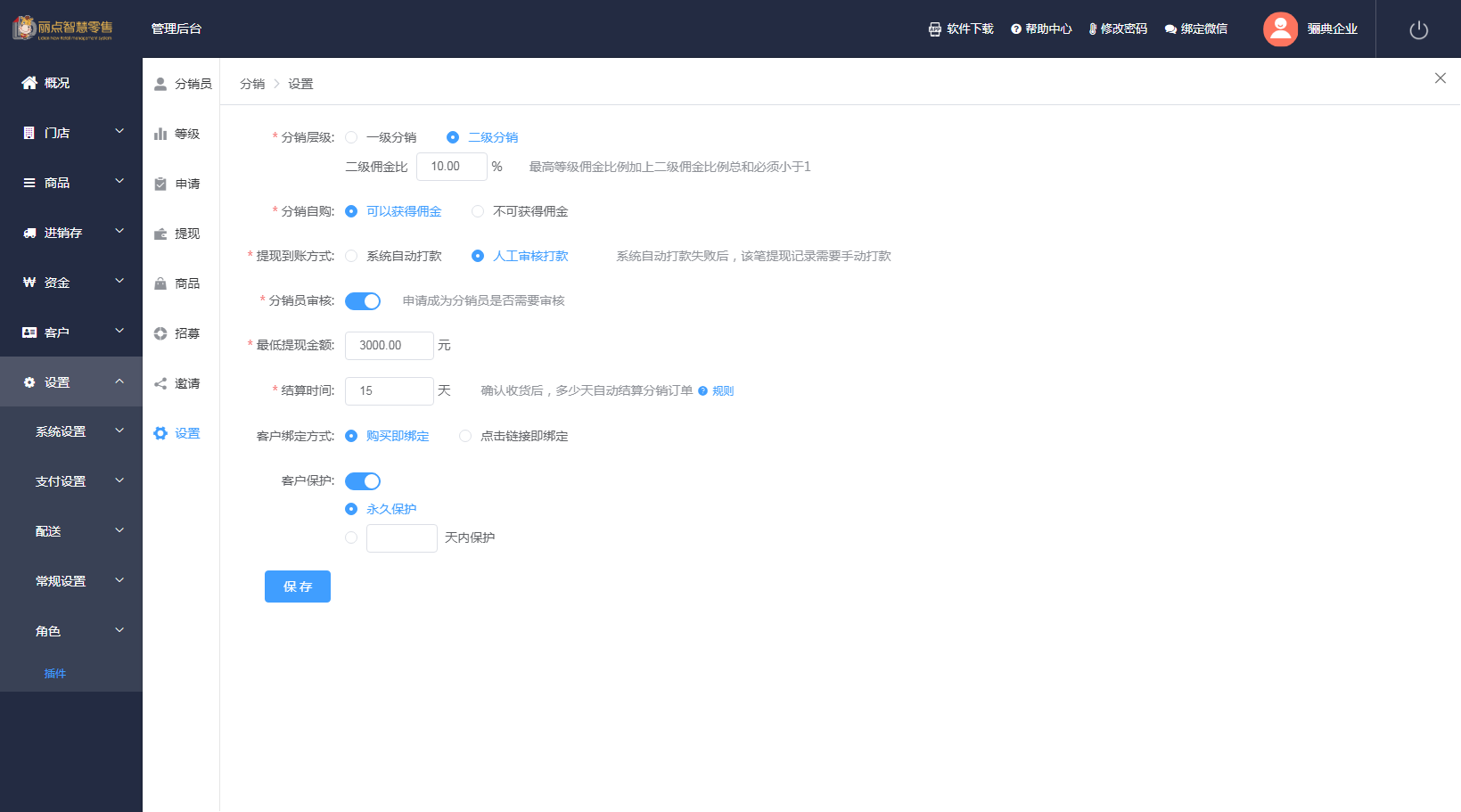Select 系统自动打款 payout method
1461x812 pixels.
351,256
